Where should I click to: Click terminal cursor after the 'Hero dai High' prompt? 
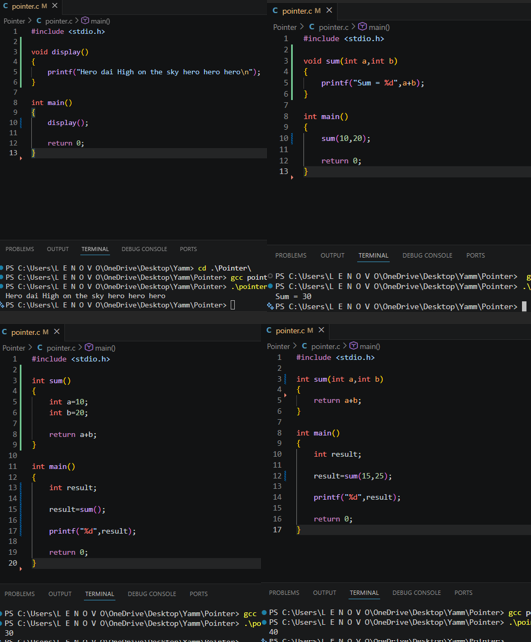pos(233,305)
